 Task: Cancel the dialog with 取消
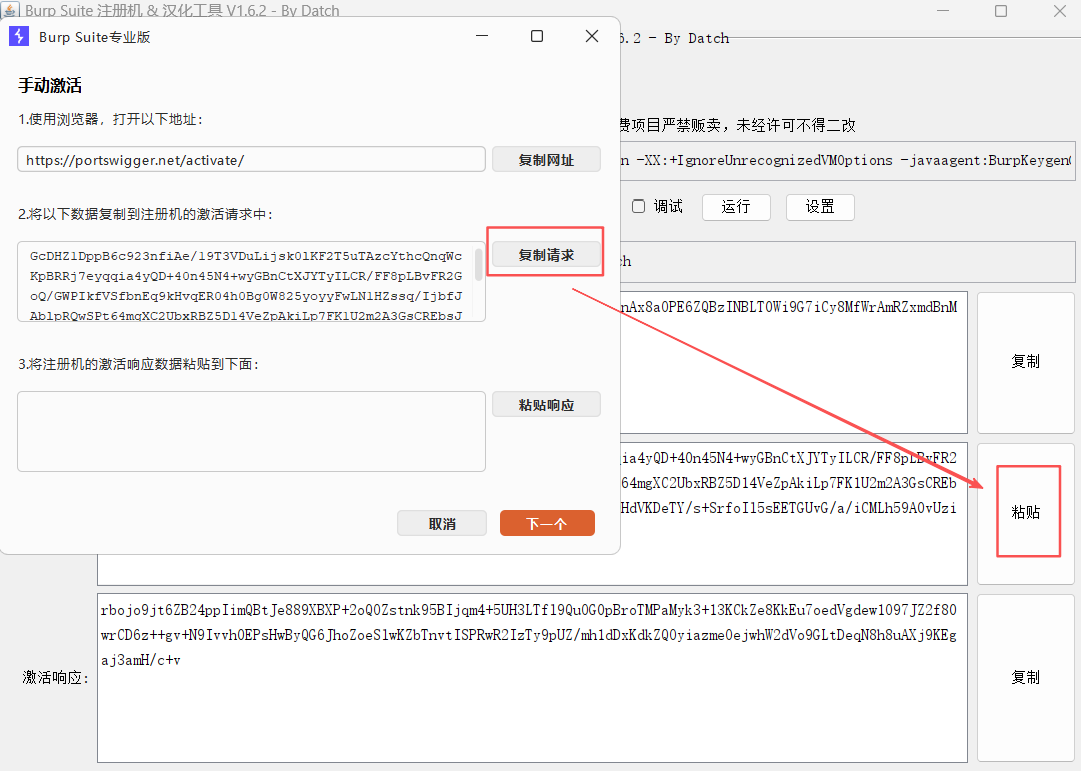tap(442, 523)
